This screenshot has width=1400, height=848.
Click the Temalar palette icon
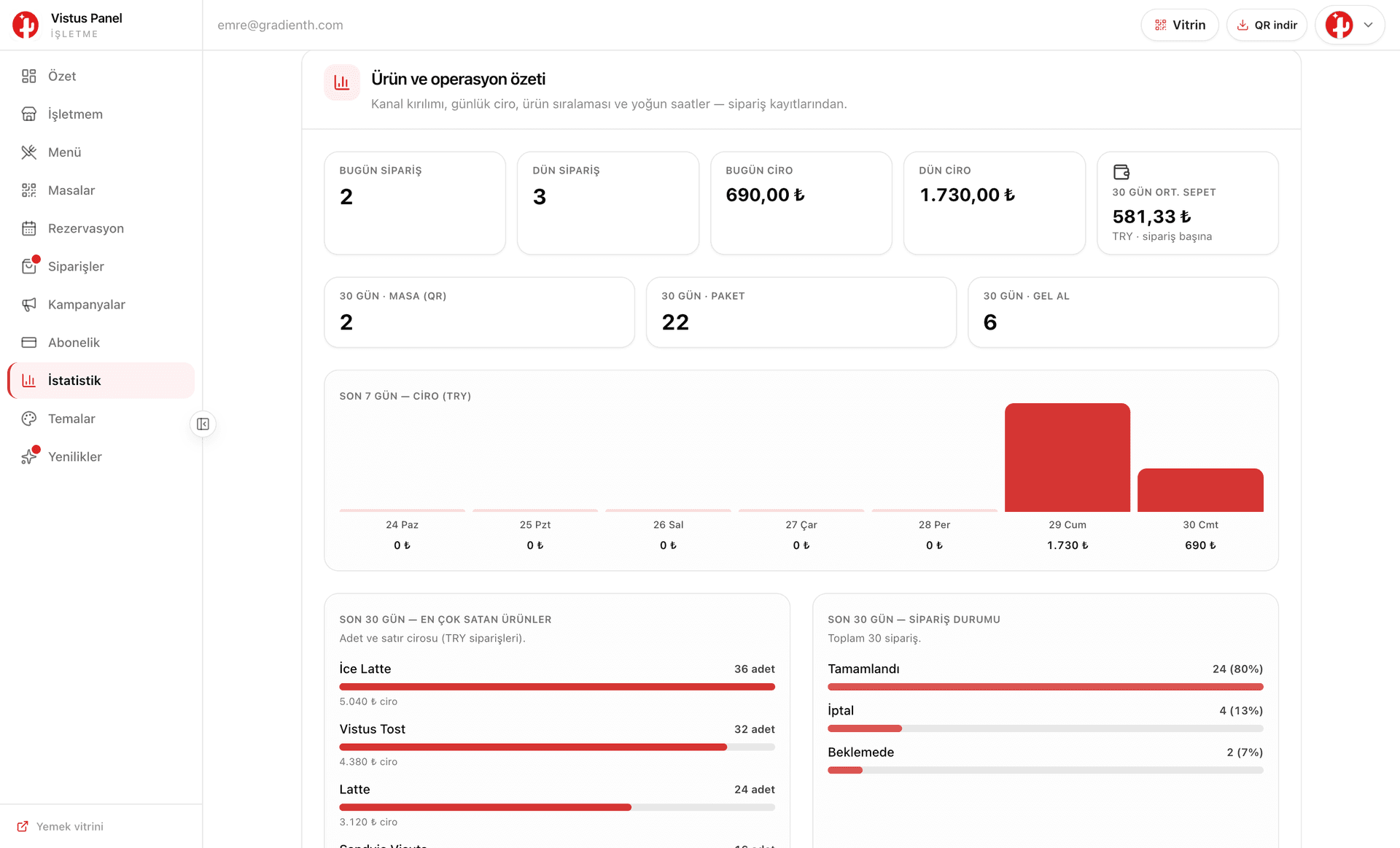pos(29,419)
